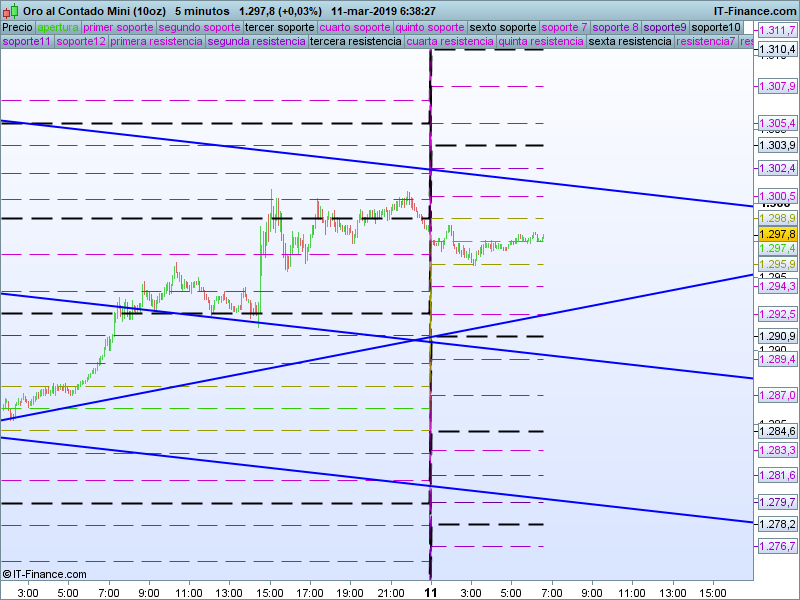
Task: Click the 'primera resistencia' indicator label
Action: point(156,42)
